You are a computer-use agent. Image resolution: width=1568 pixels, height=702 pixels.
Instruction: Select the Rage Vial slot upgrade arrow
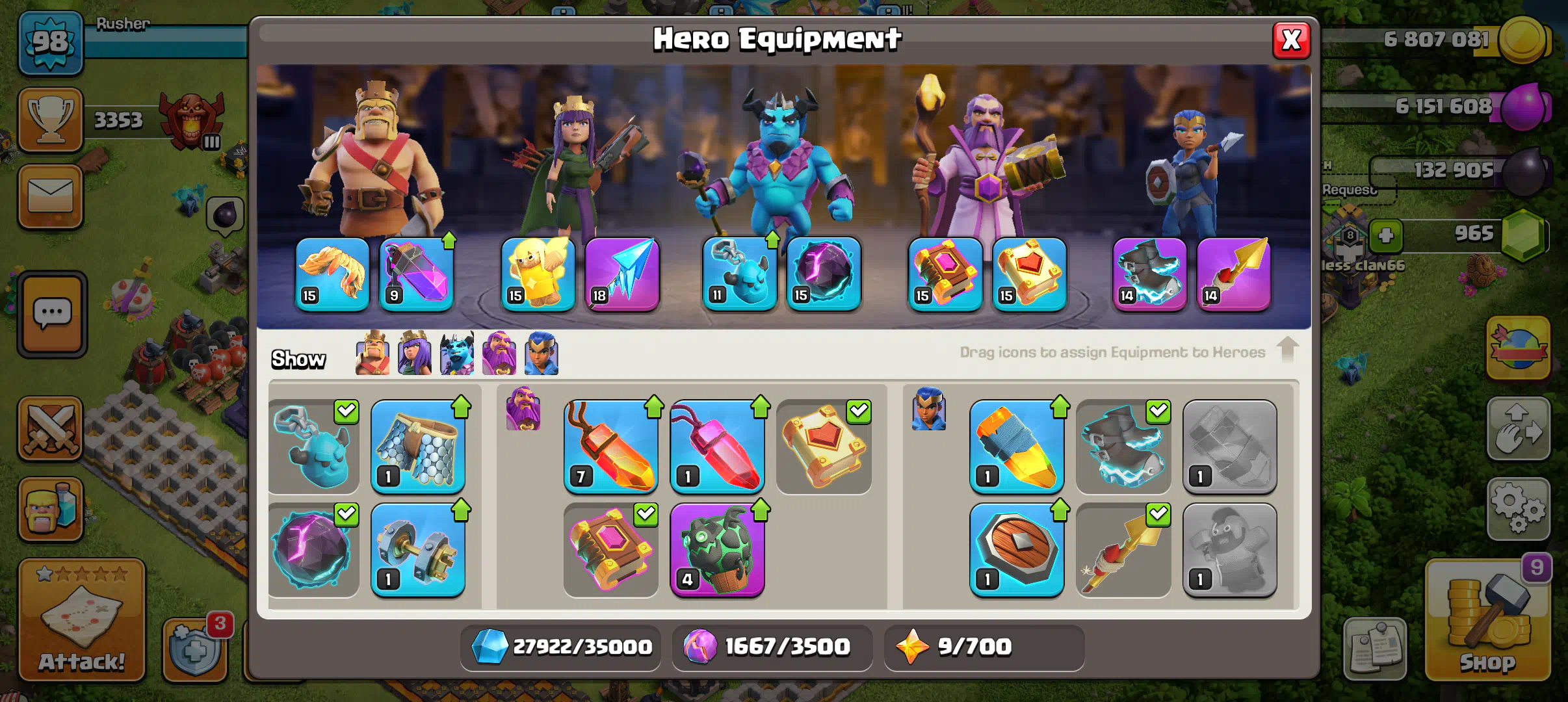[417, 274]
